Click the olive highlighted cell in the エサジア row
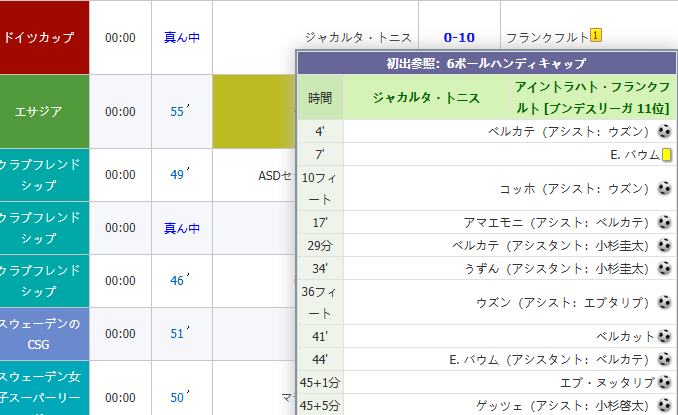Viewport: 678px width, 415px height. coord(254,112)
